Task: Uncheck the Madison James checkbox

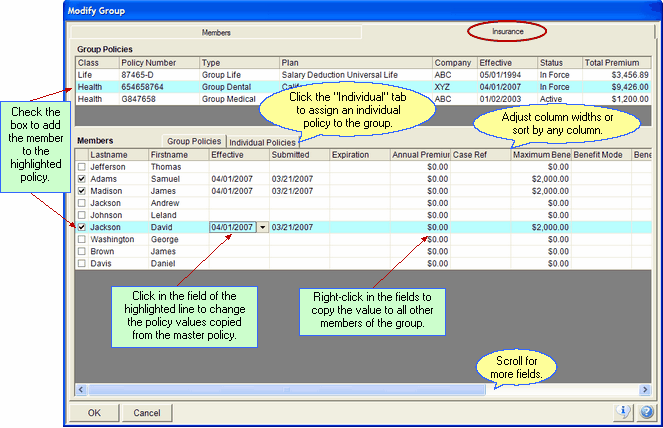Action: click(82, 191)
